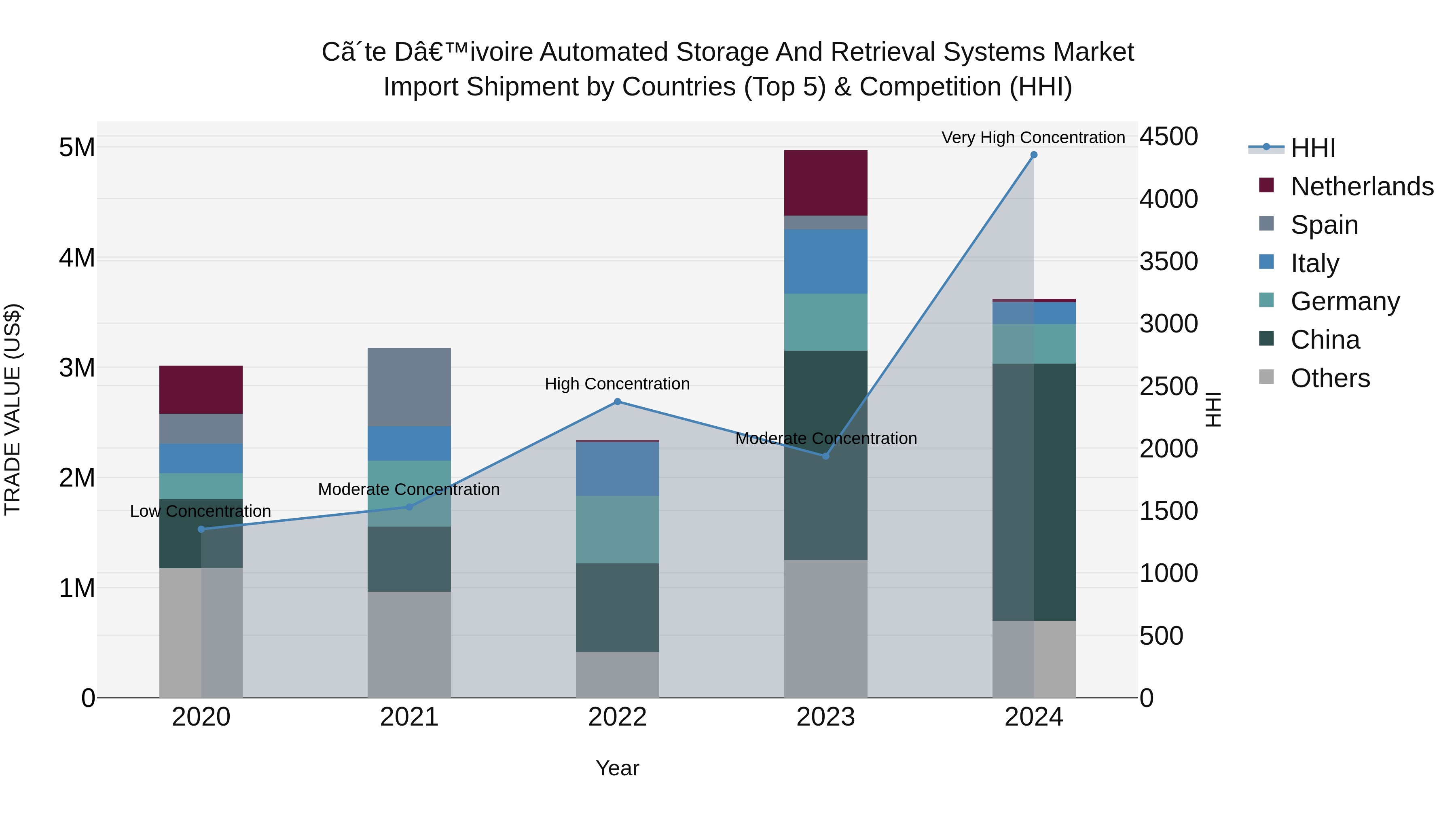Viewport: 1456px width, 819px height.
Task: Click the Others segment of 2023 bar
Action: point(825,629)
